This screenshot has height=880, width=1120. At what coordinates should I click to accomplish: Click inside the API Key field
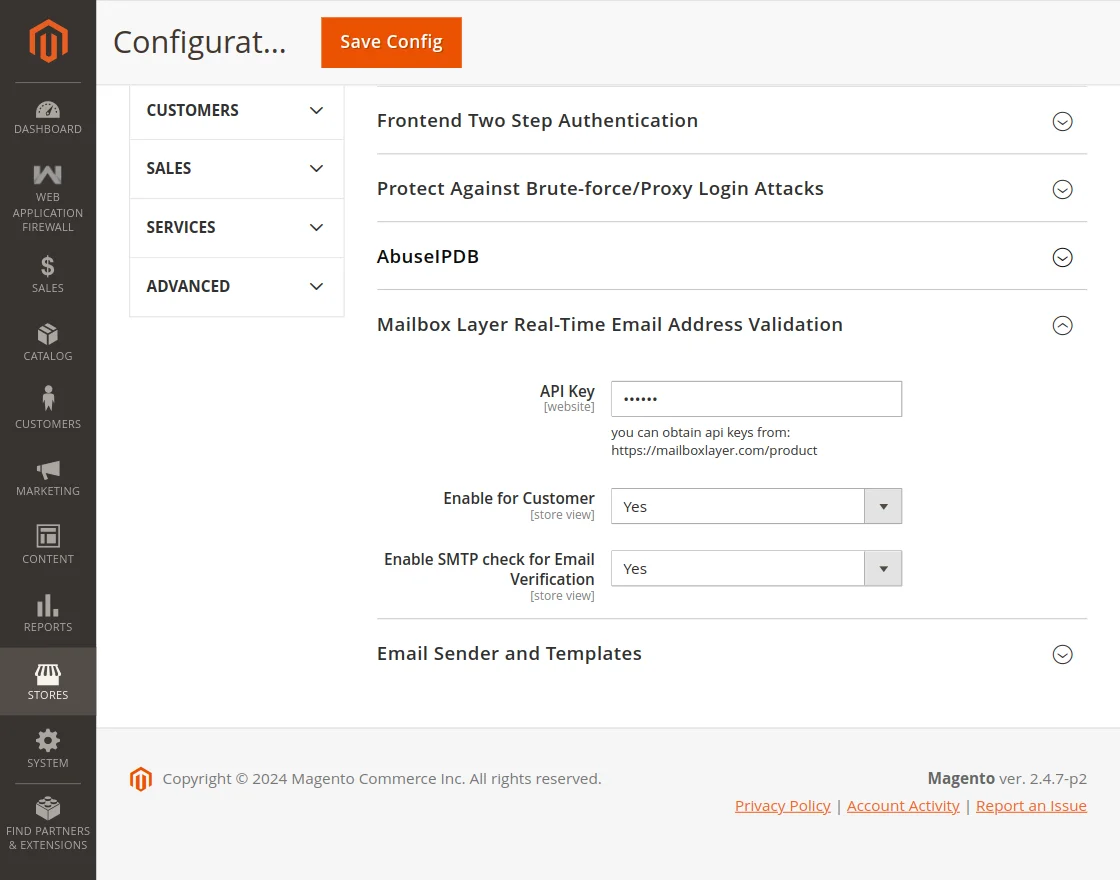pos(756,398)
